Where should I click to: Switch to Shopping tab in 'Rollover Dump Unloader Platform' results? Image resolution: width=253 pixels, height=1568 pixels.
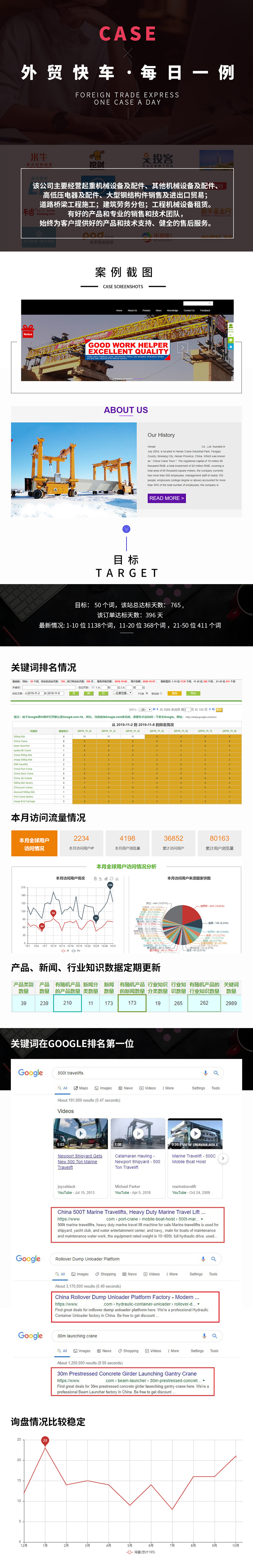[x=106, y=1274]
